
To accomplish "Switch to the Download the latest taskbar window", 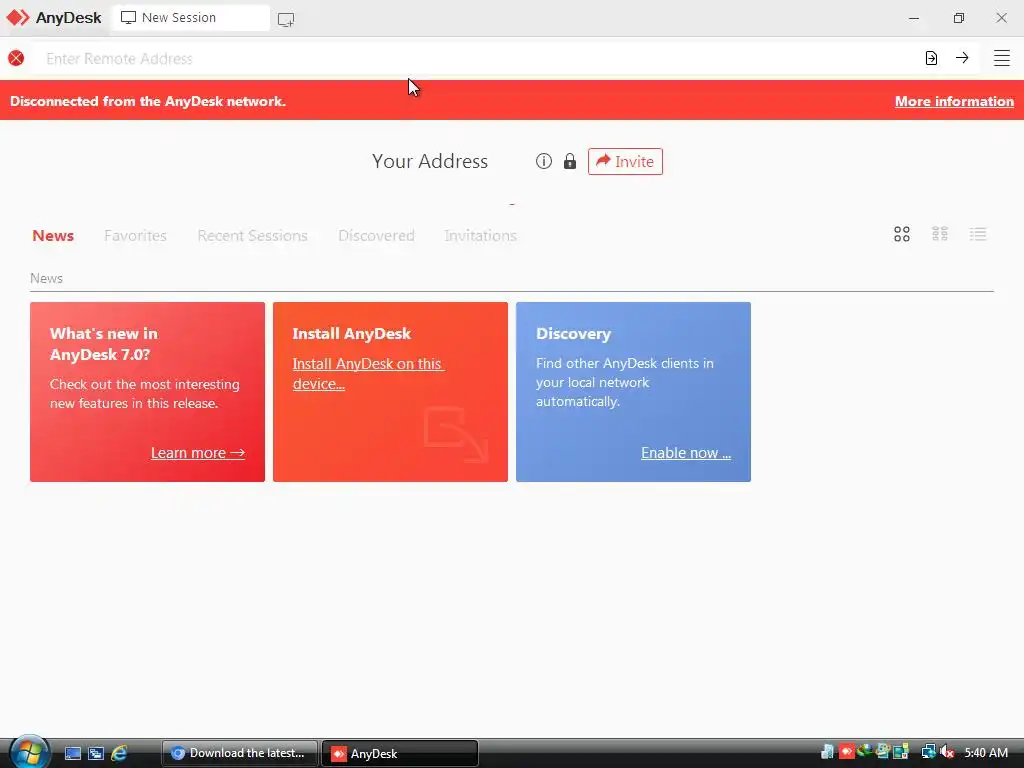I will coord(240,753).
